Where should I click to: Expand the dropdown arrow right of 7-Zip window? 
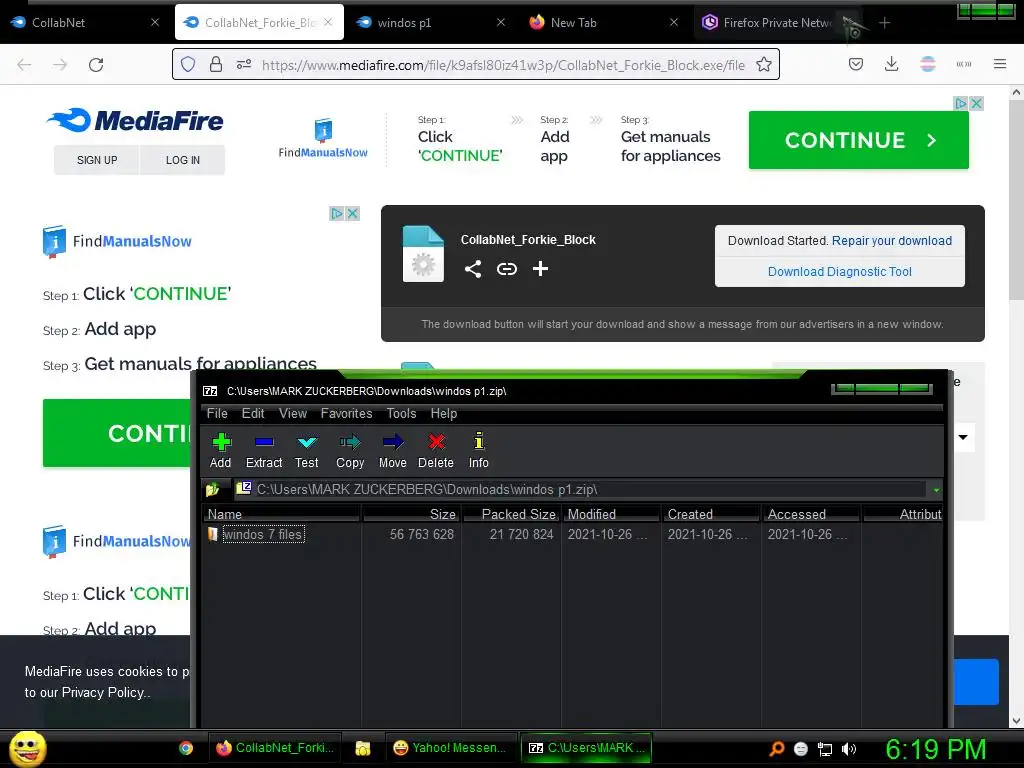(963, 437)
